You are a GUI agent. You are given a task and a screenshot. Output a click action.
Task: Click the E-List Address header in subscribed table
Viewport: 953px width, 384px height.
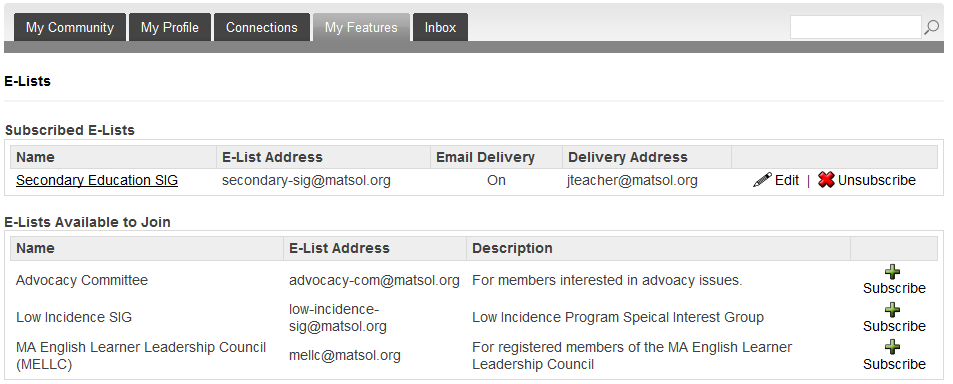point(272,157)
